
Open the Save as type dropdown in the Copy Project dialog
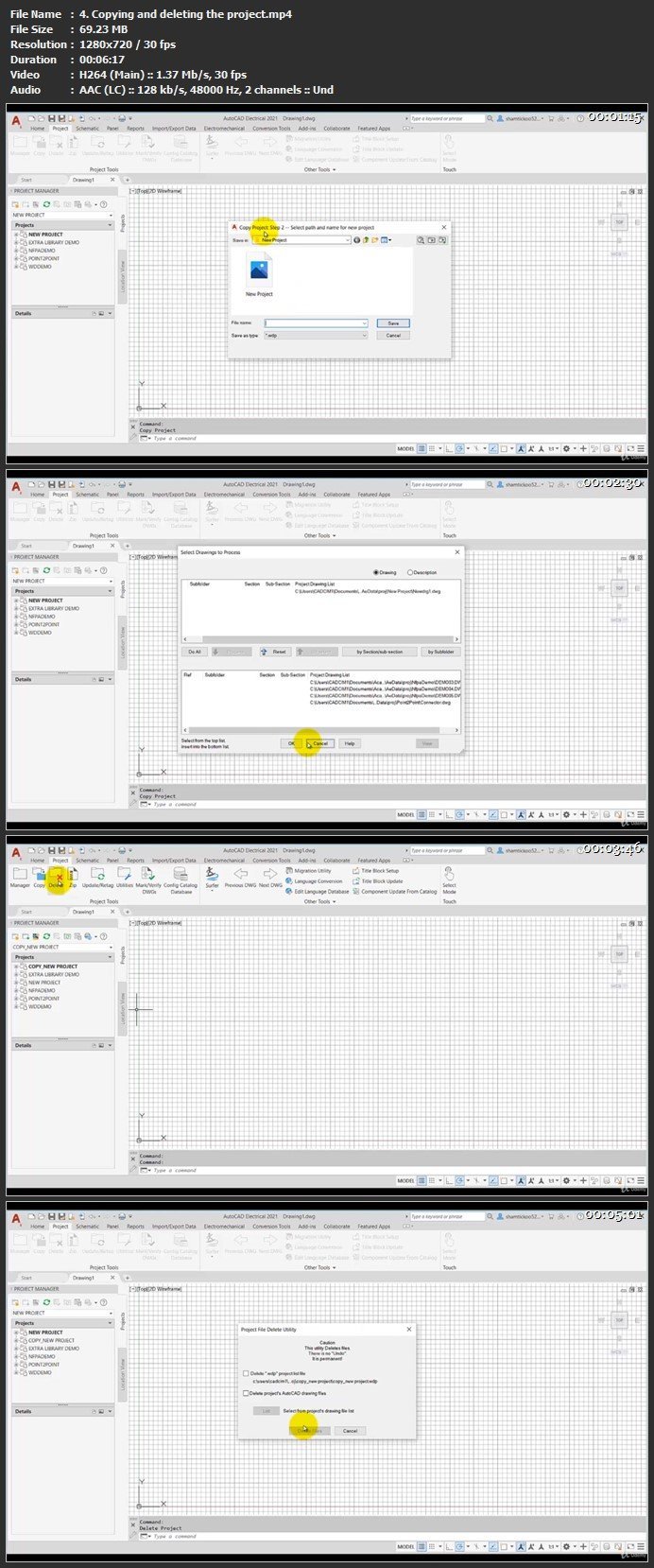pyautogui.click(x=364, y=336)
